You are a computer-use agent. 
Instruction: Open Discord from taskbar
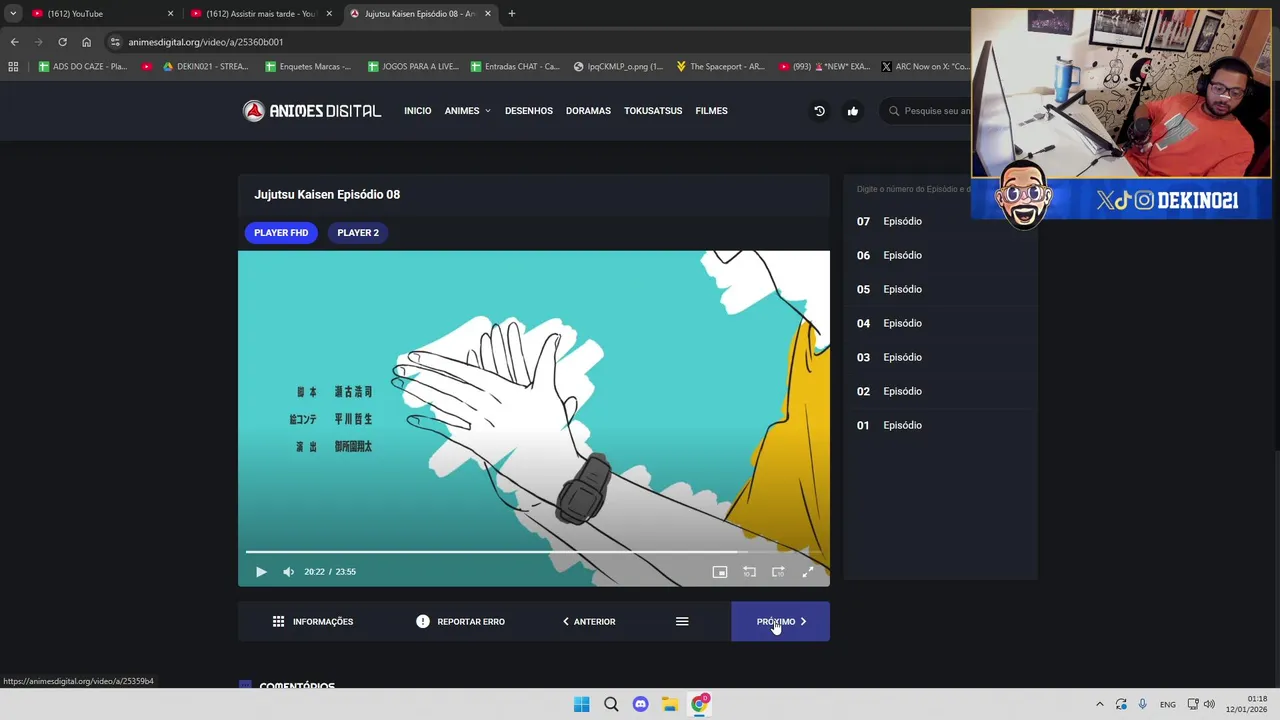640,704
